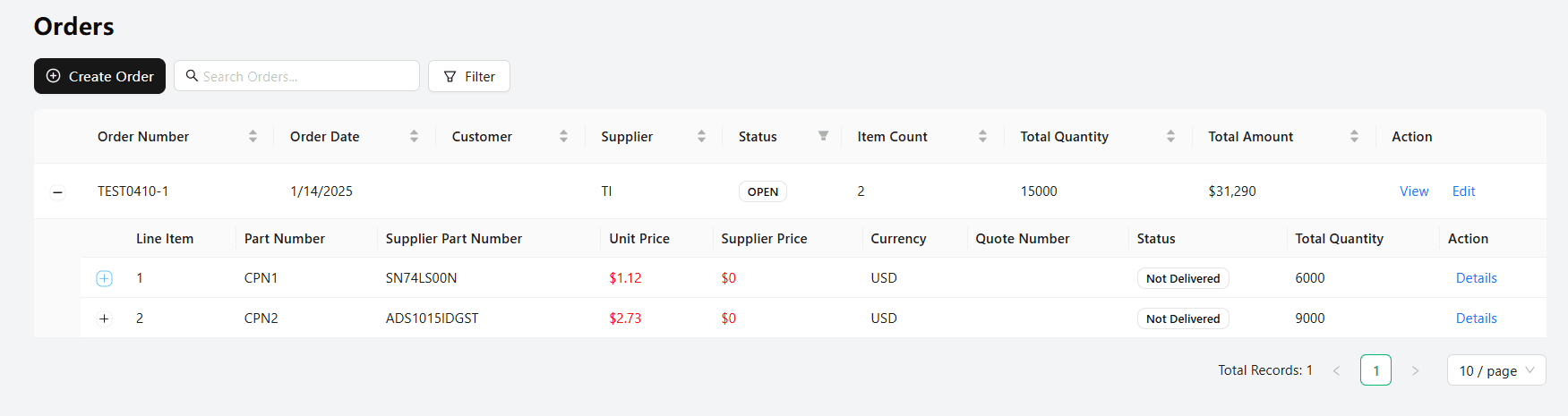Select page 1 in pagination
1568x416 pixels.
[x=1375, y=370]
